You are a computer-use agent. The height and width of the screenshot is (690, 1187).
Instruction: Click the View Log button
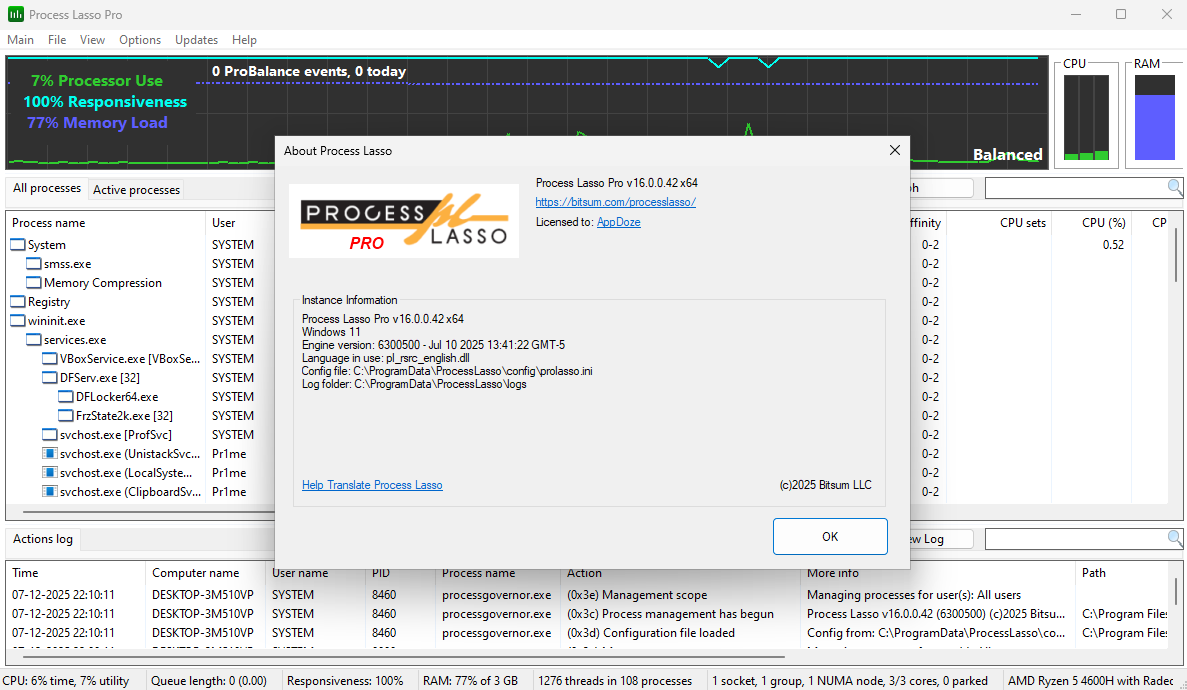pyautogui.click(x=941, y=539)
